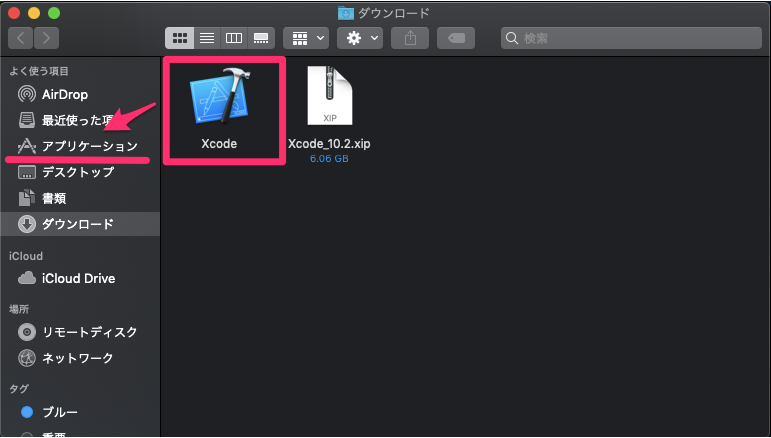Click the 書類 documents icon
This screenshot has height=438, width=771.
(27, 198)
